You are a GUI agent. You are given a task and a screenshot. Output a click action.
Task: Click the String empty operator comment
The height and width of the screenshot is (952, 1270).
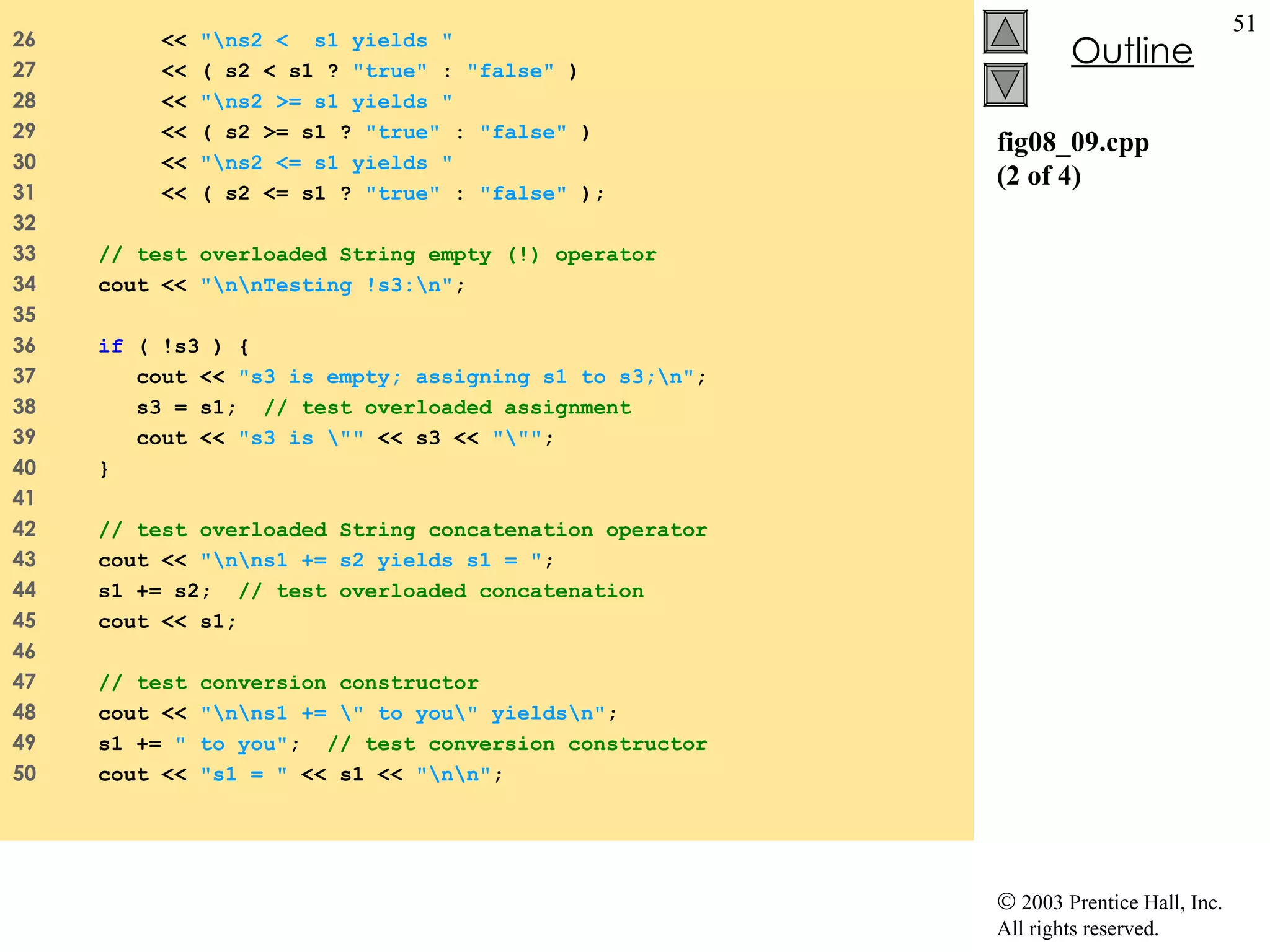pyautogui.click(x=377, y=254)
